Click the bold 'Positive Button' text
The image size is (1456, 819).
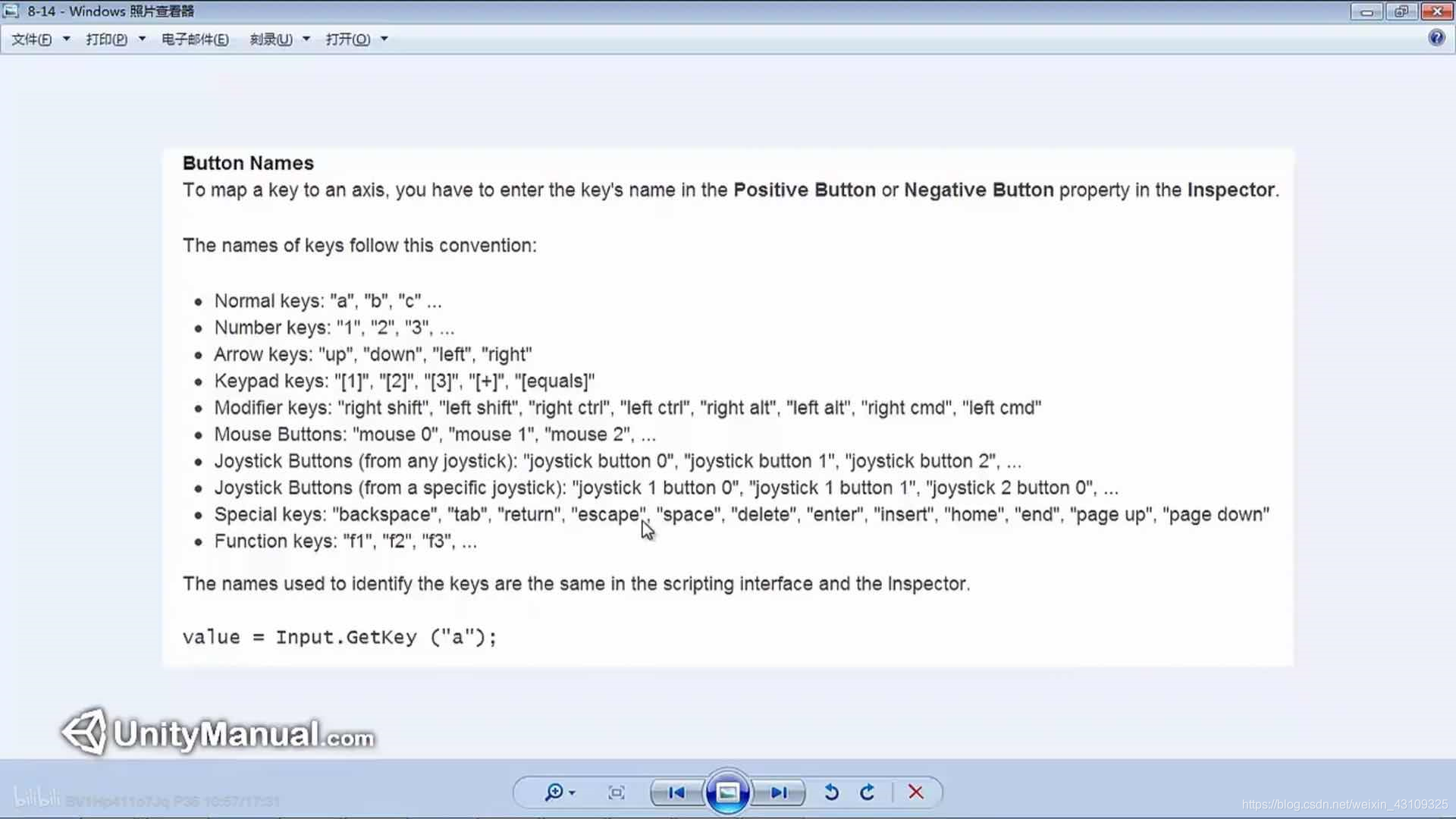coord(805,190)
